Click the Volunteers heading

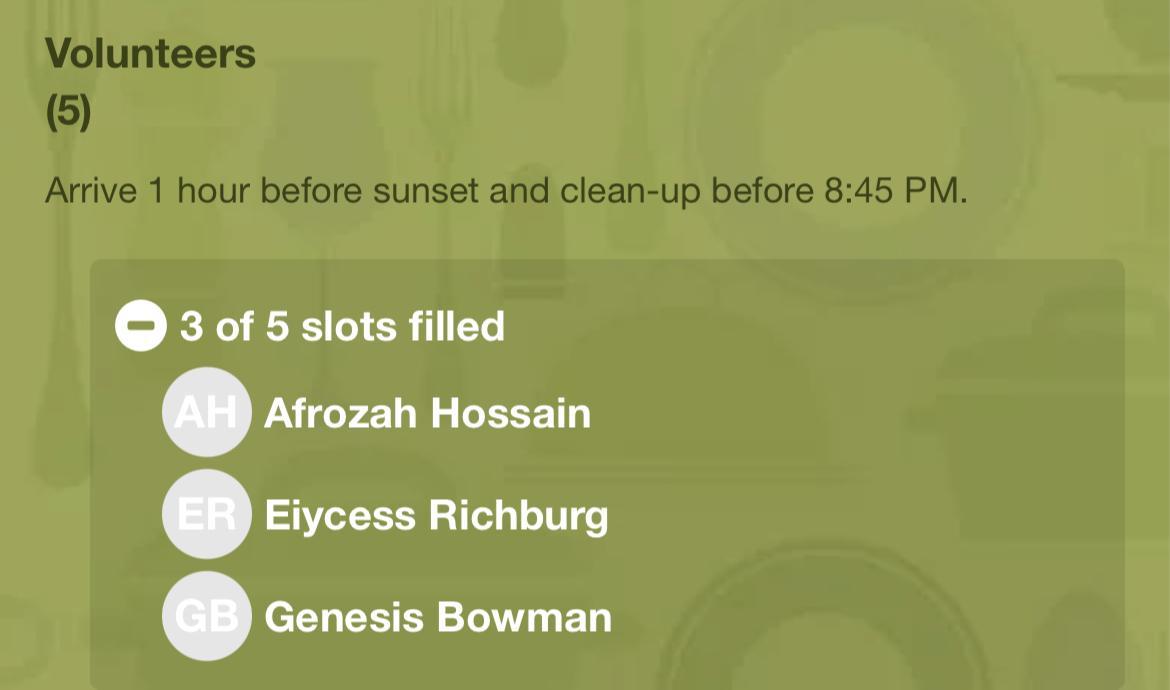click(150, 53)
